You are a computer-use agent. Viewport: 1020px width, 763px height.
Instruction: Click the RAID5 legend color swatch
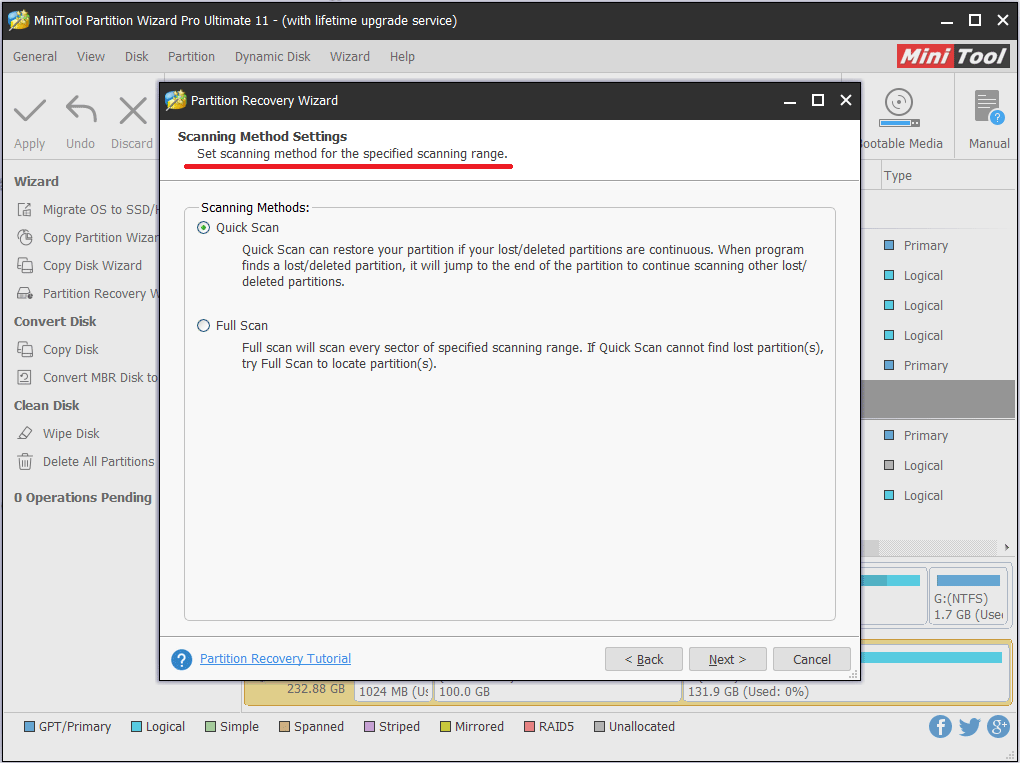529,727
